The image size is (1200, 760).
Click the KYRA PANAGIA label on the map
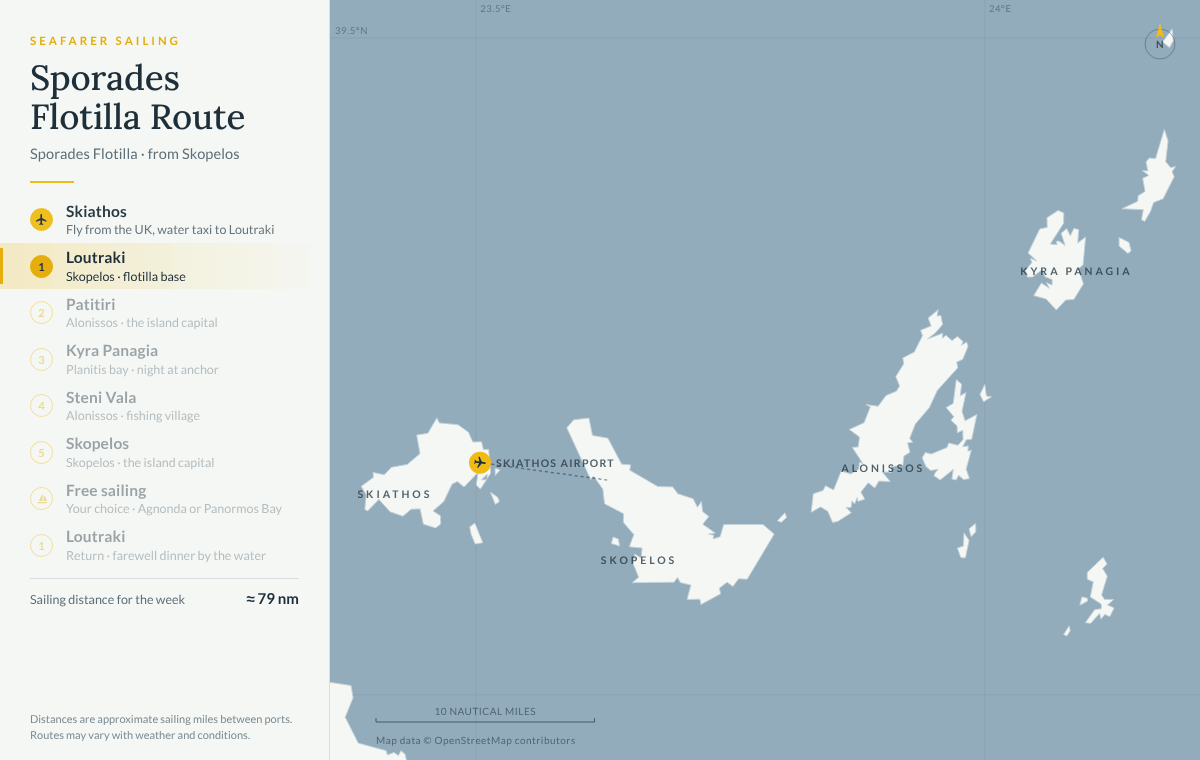pos(1075,271)
